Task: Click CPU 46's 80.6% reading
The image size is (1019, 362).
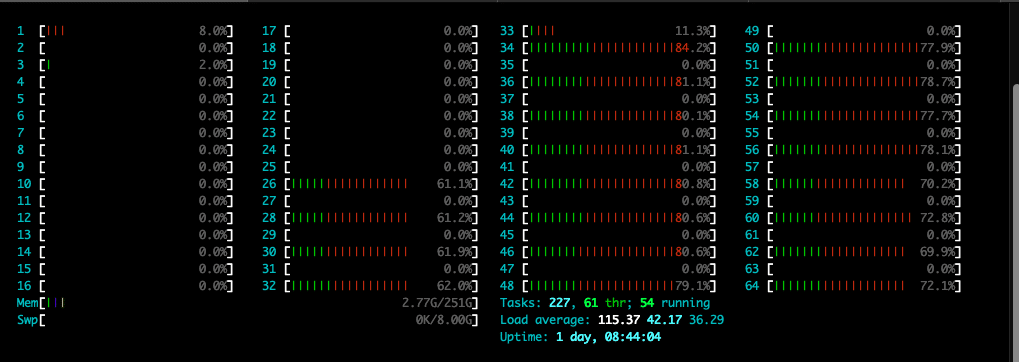Action: coord(692,252)
